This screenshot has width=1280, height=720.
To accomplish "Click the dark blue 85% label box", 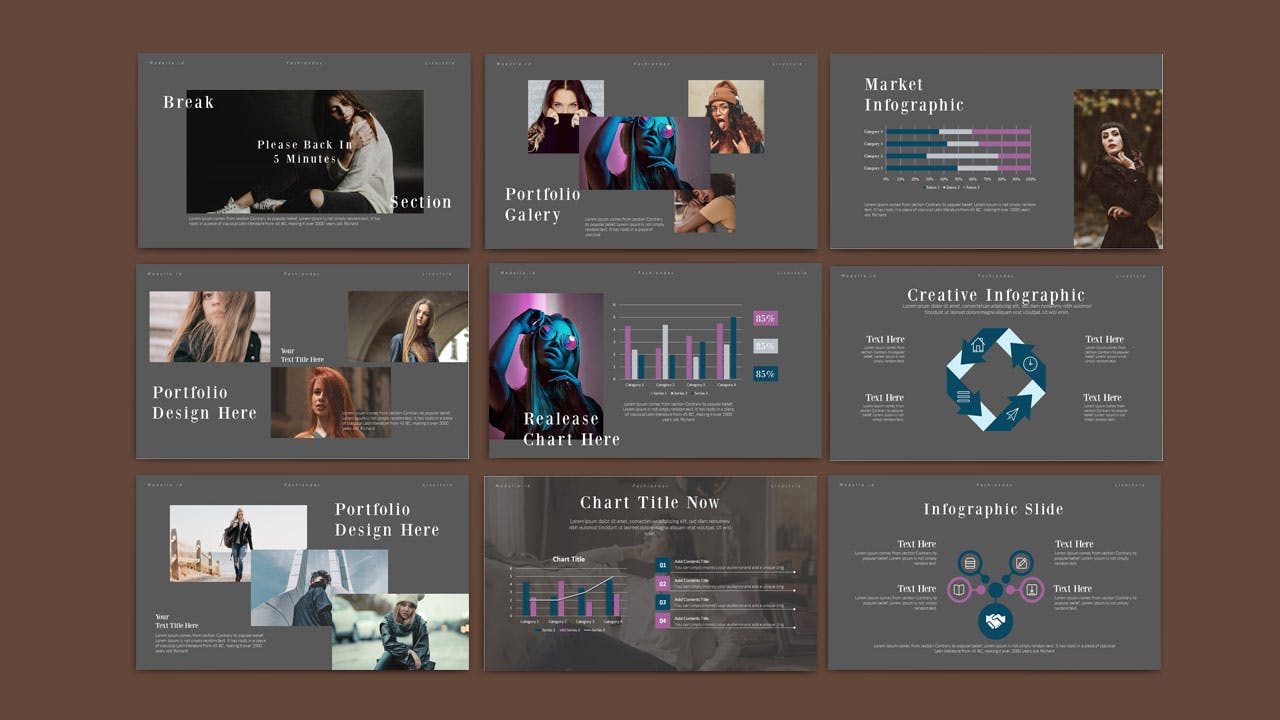I will [x=765, y=374].
